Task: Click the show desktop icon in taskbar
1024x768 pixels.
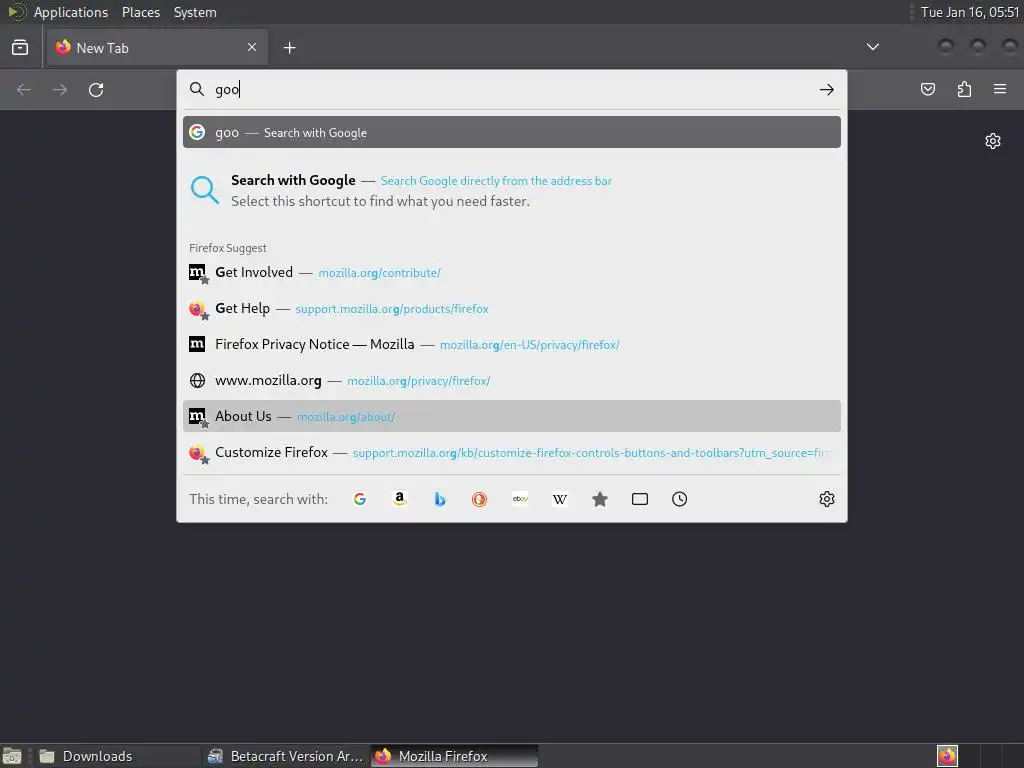Action: pyautogui.click(x=12, y=756)
